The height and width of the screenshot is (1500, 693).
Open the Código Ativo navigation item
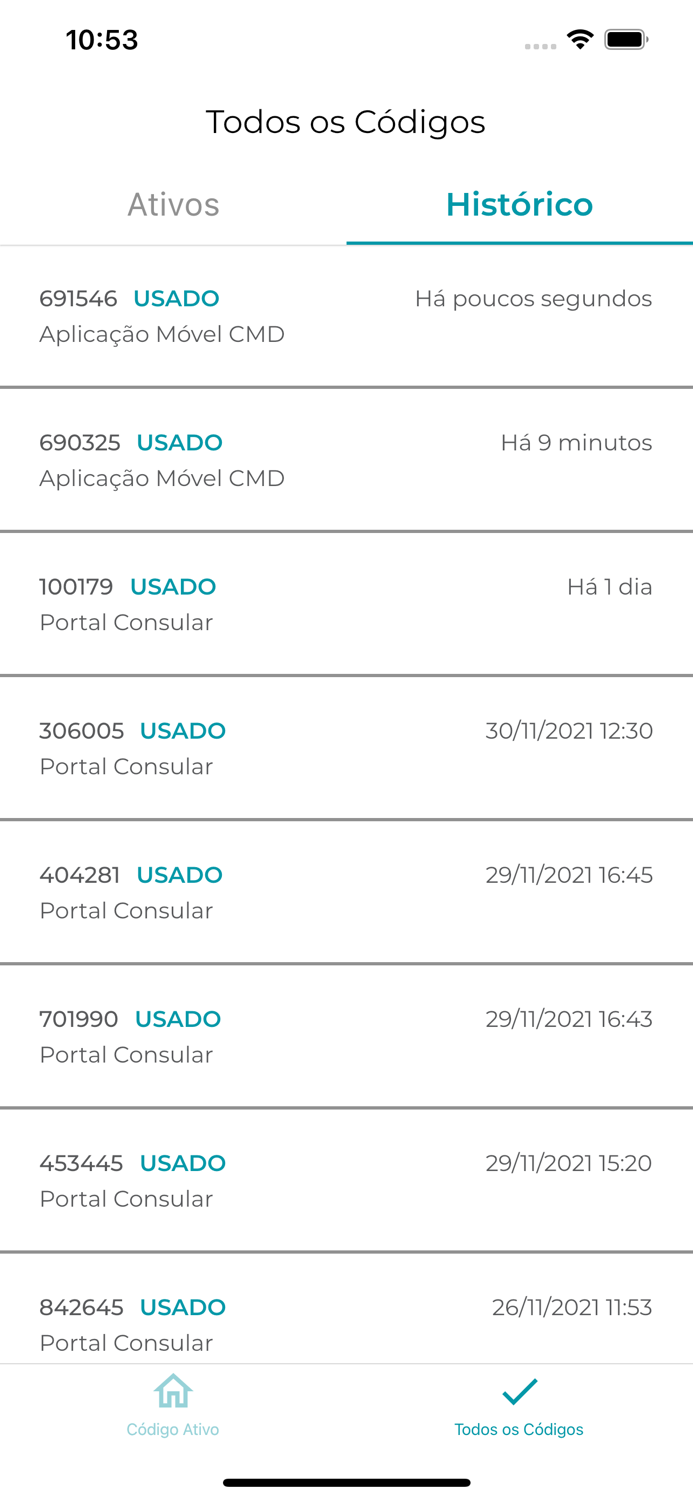173,1402
